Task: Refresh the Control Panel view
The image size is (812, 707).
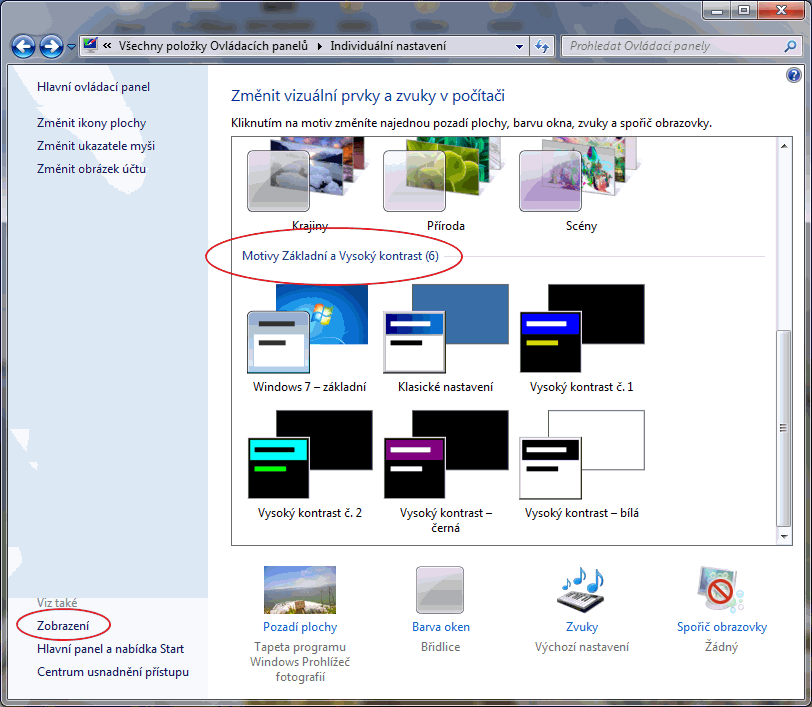Action: click(x=542, y=47)
